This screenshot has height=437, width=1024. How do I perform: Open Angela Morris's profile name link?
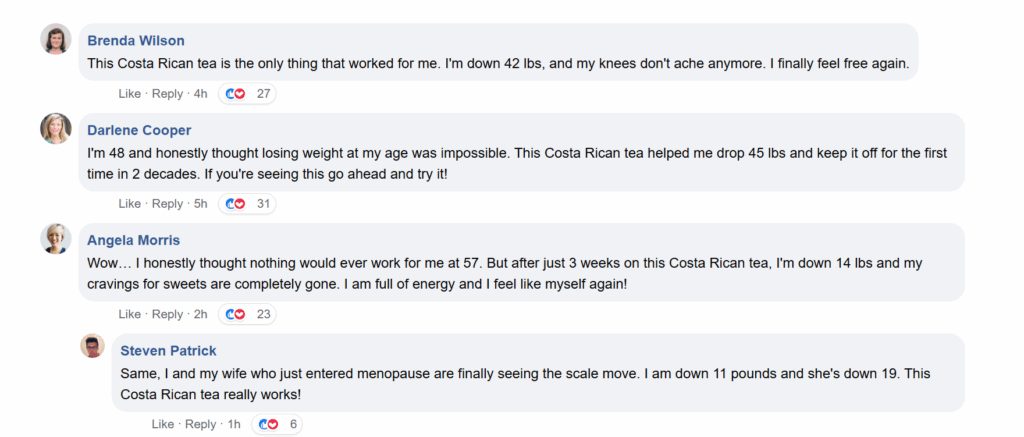[134, 240]
